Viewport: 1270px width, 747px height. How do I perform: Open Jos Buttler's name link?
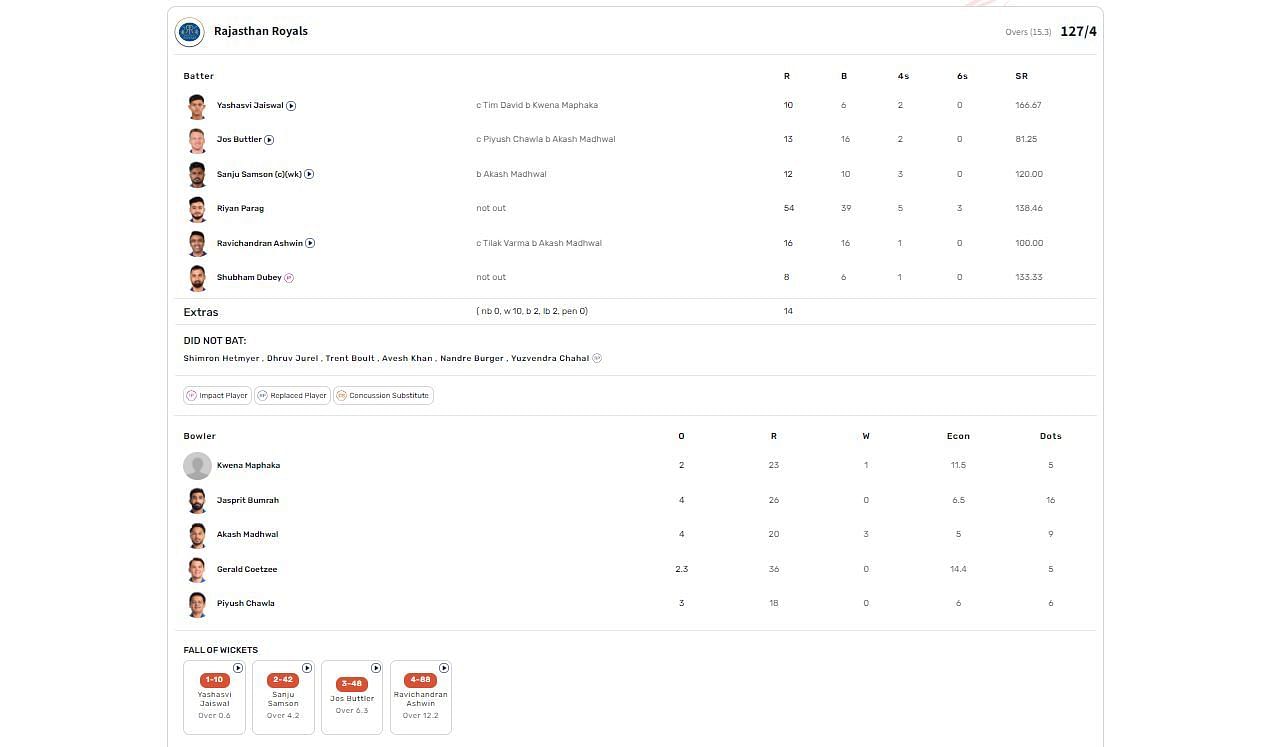pos(239,140)
